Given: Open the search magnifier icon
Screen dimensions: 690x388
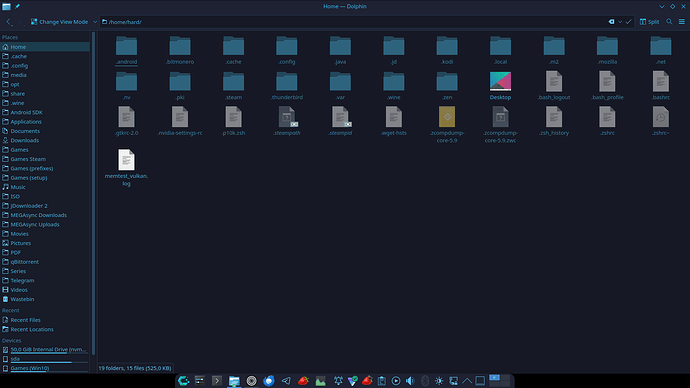Looking at the screenshot, I should pos(669,22).
